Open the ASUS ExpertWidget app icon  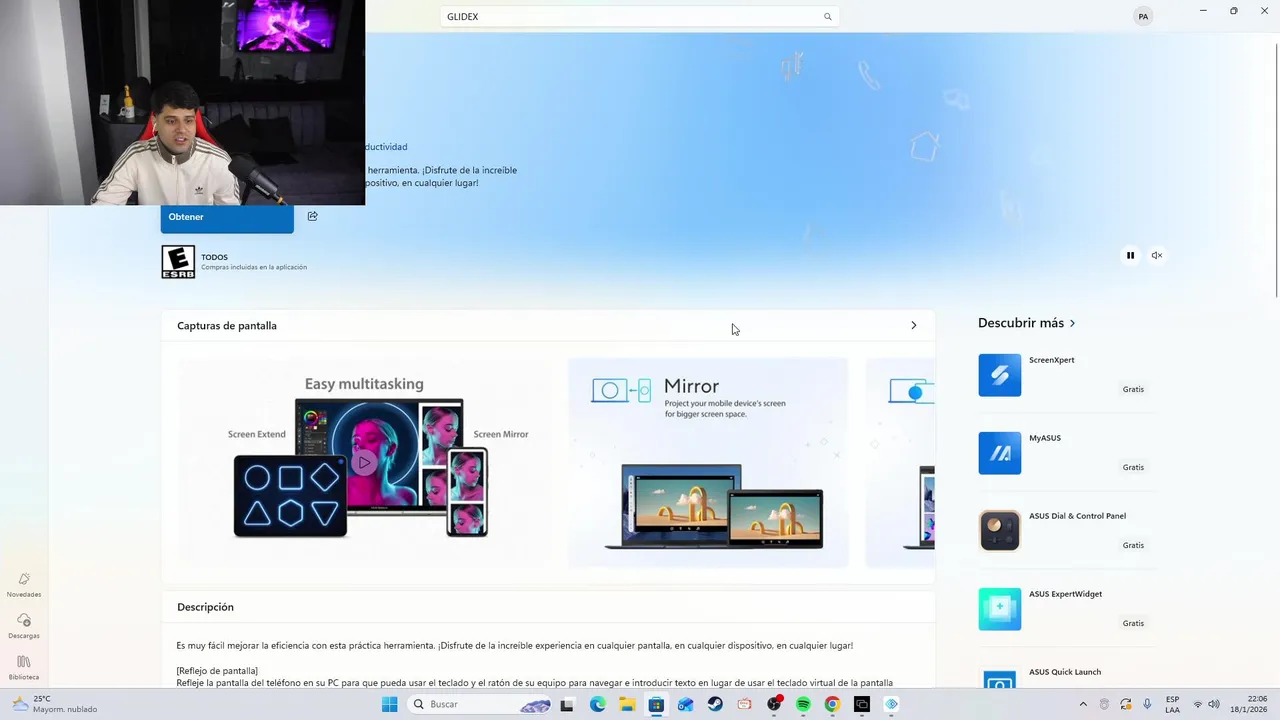point(1000,609)
